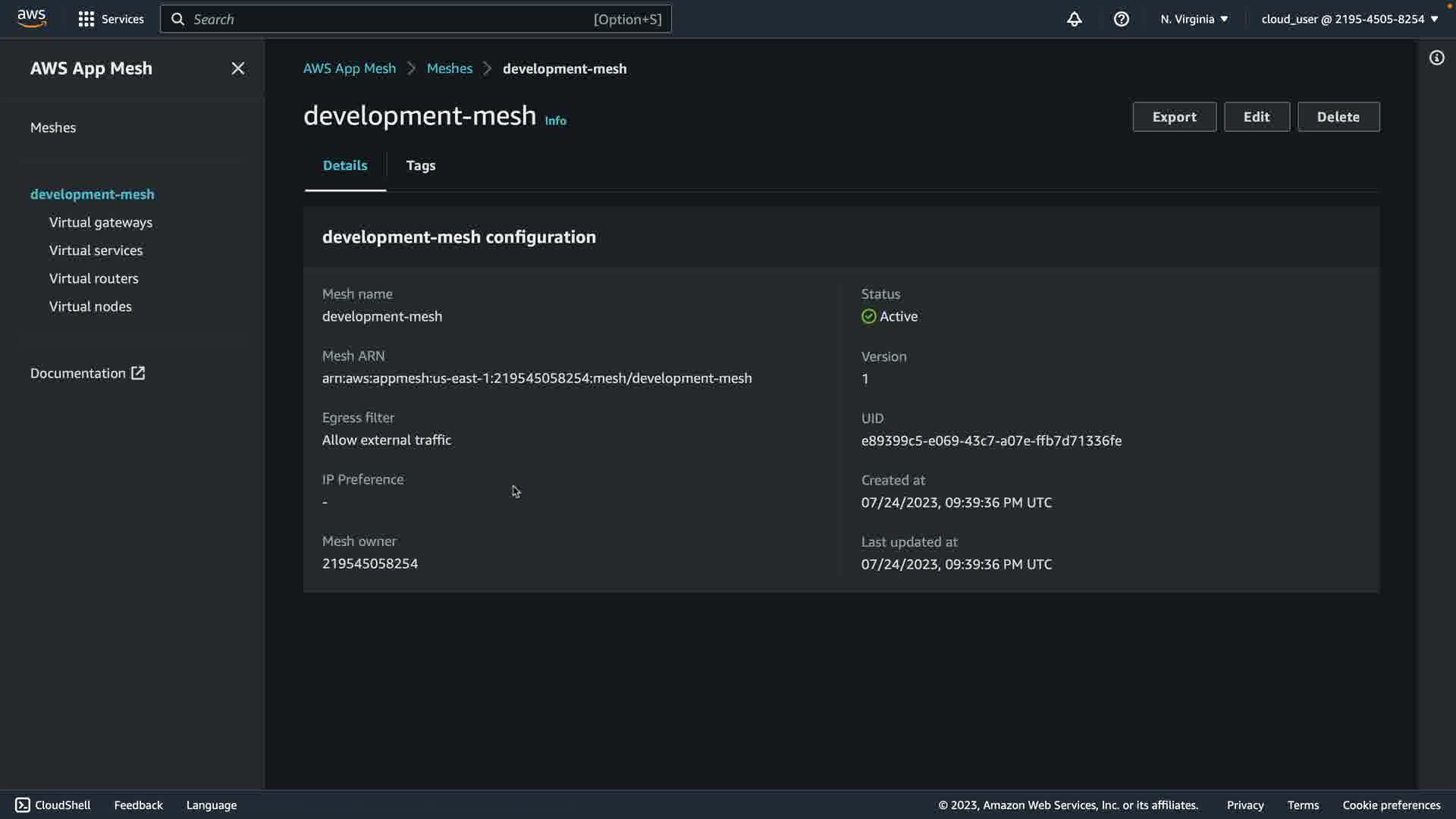The width and height of the screenshot is (1456, 819).
Task: Click the Delete mesh button
Action: click(1338, 117)
